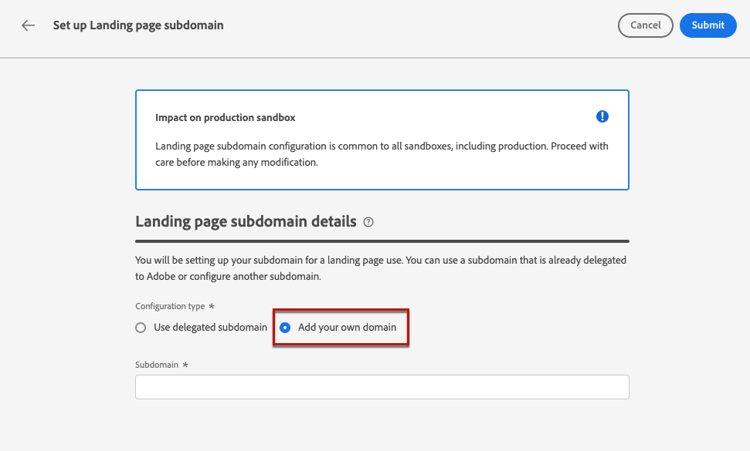Submit the landing page subdomain setup
Image resolution: width=750 pixels, height=451 pixels.
(x=708, y=25)
